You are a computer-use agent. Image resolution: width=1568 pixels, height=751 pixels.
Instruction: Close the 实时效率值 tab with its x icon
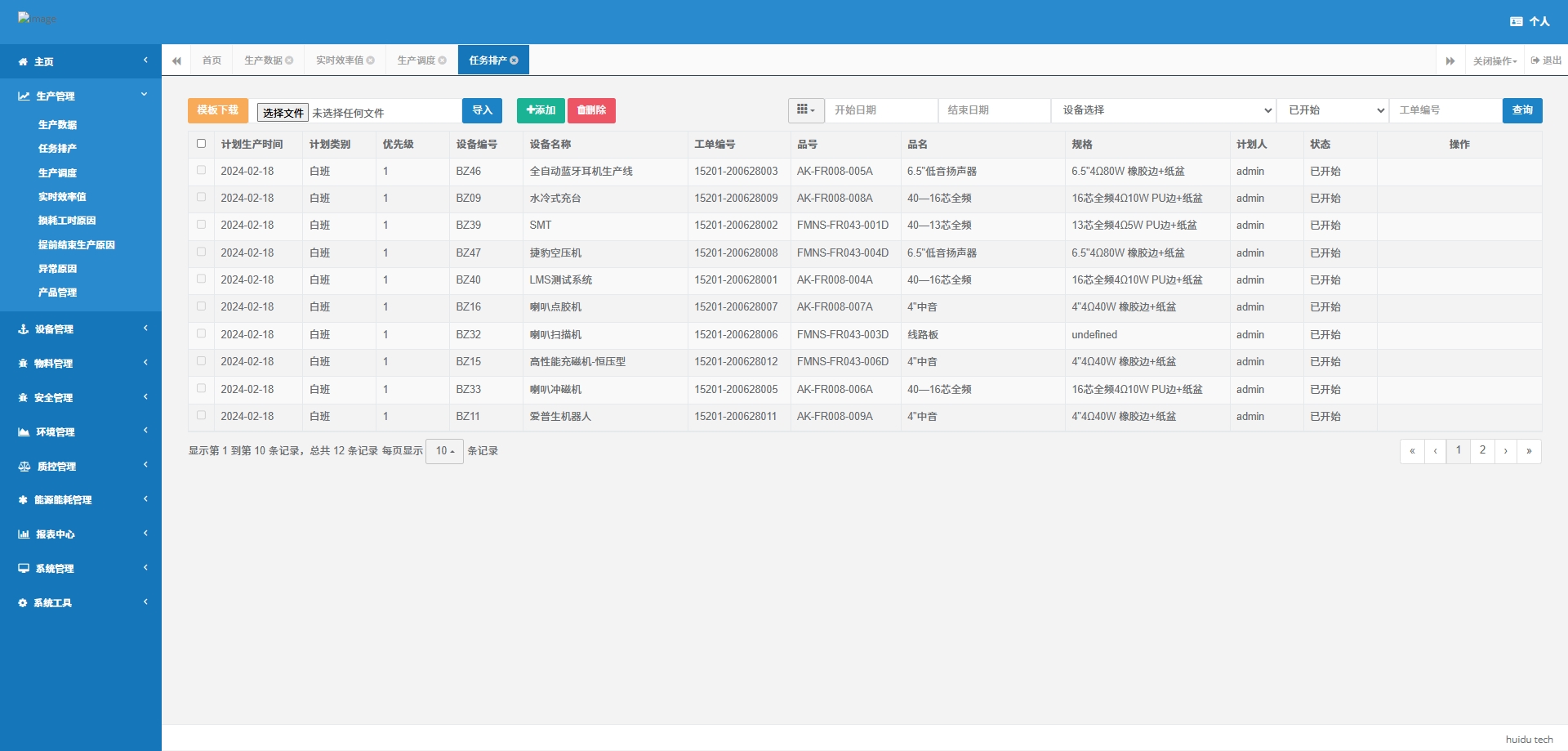point(371,60)
